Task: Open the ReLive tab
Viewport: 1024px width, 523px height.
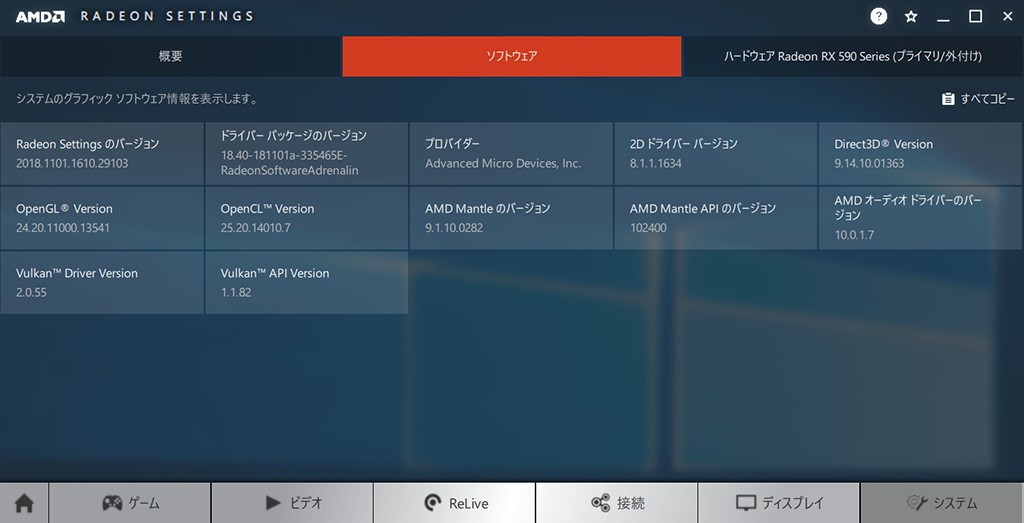Action: point(455,503)
